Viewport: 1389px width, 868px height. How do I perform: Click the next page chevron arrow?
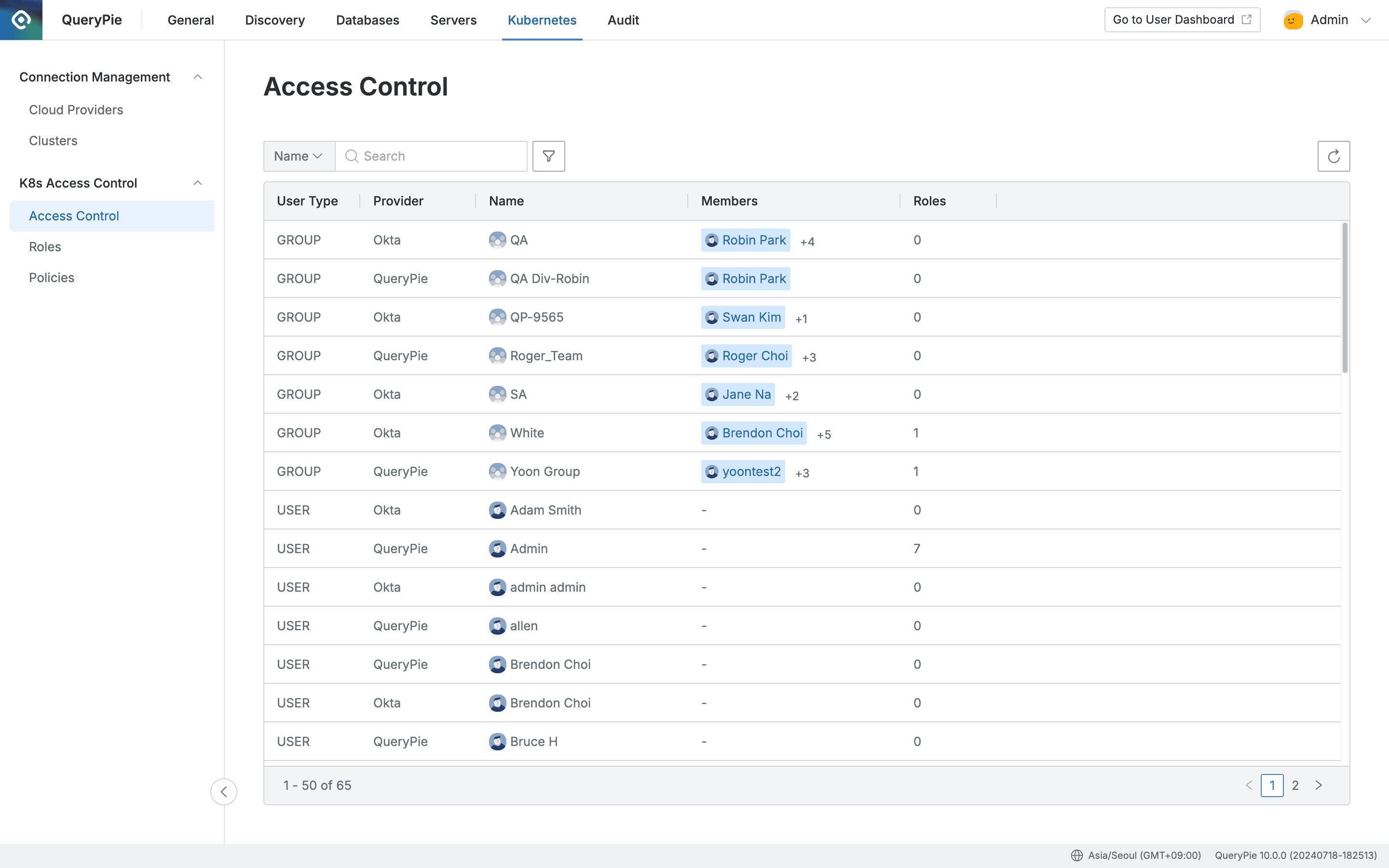click(x=1319, y=785)
